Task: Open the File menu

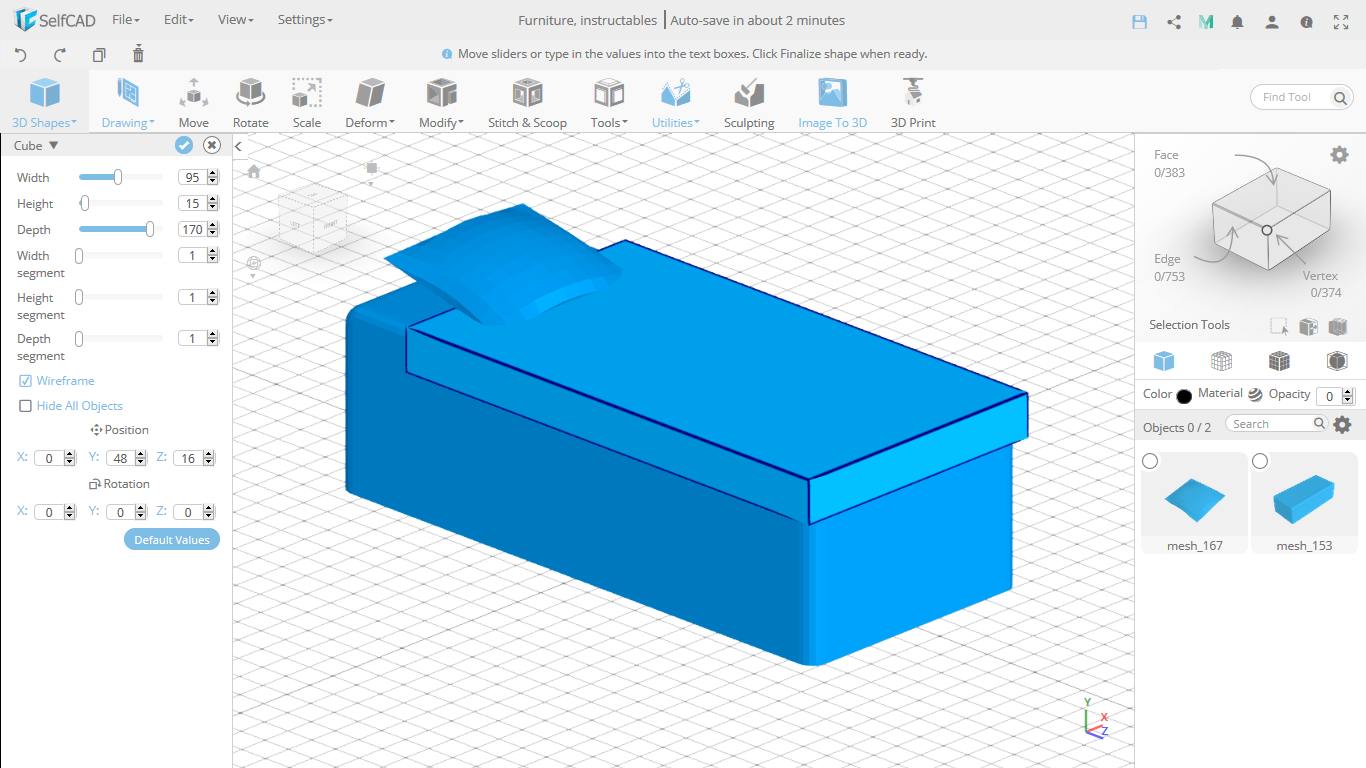Action: (x=126, y=20)
